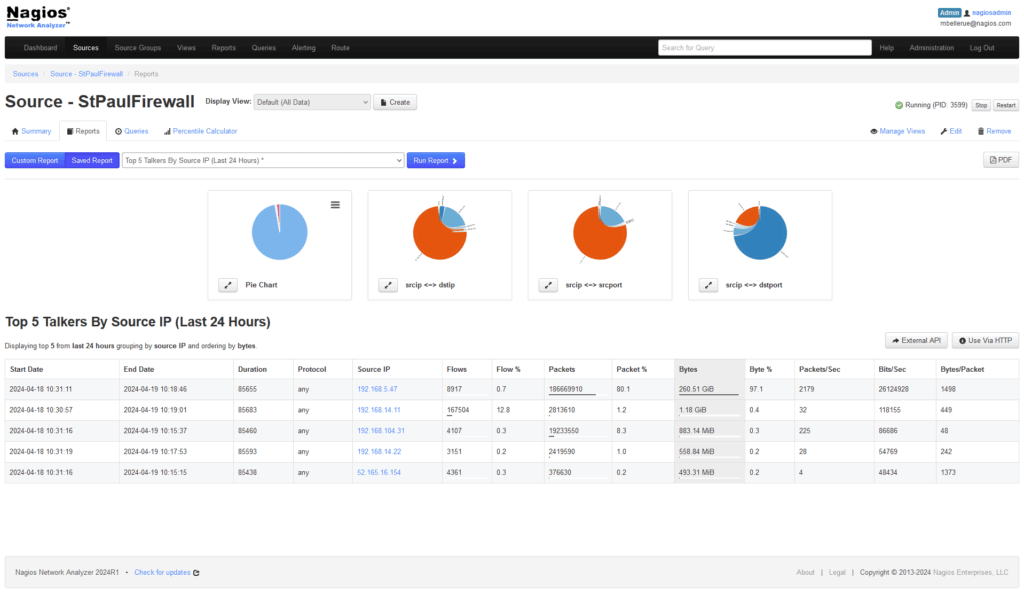Click the update check icon in footer
Image resolution: width=1024 pixels, height=594 pixels.
coord(196,573)
